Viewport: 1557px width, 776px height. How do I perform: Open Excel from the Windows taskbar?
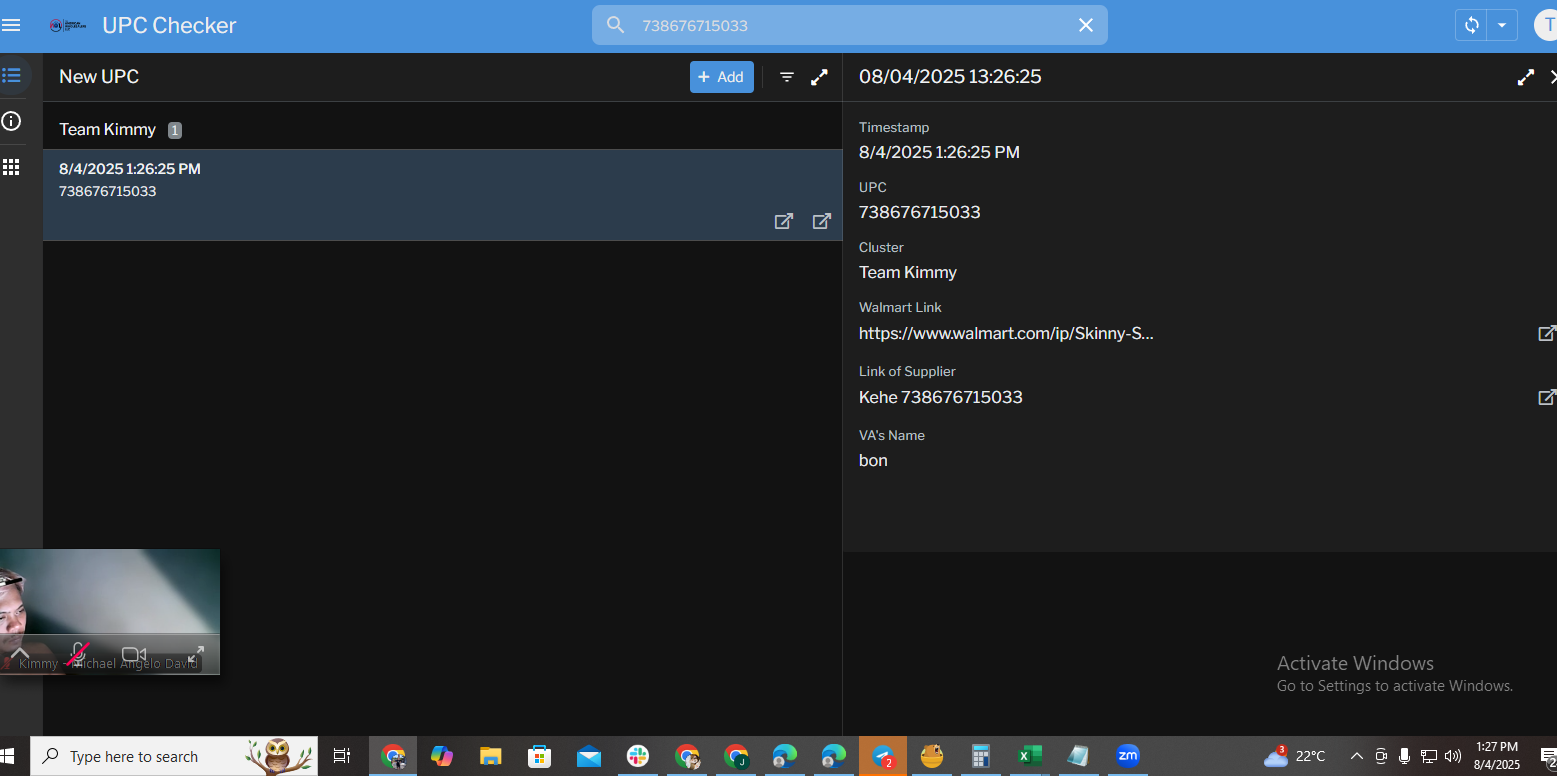1027,756
